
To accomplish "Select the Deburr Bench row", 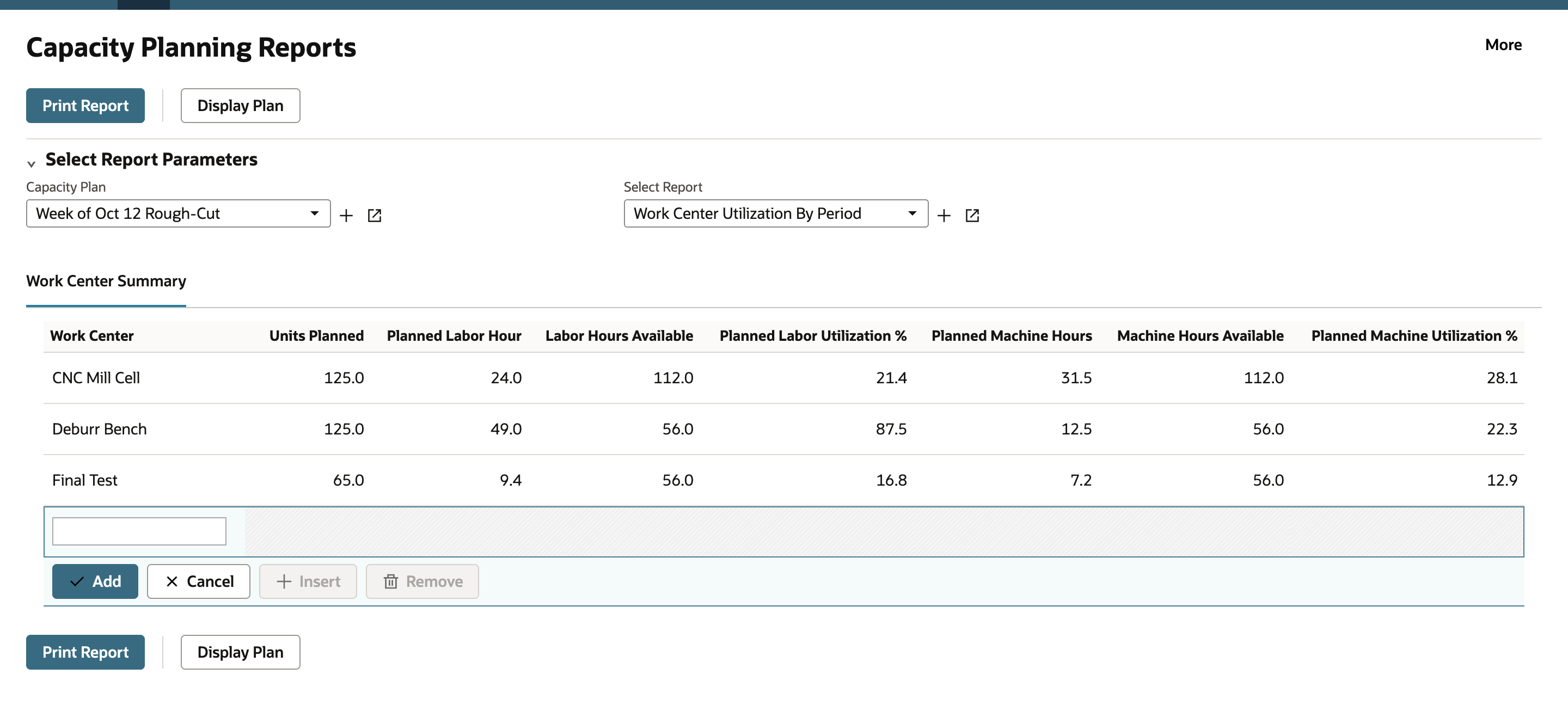I will click(784, 429).
